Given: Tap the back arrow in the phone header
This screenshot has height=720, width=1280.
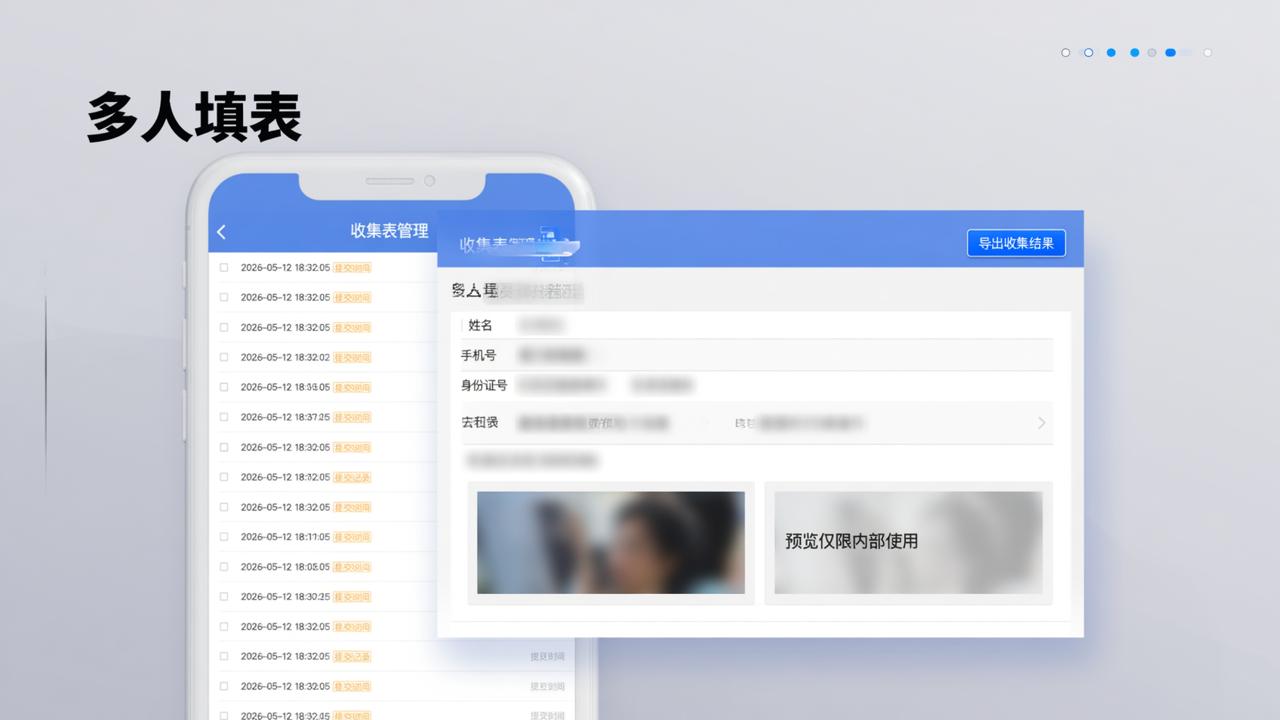Looking at the screenshot, I should coord(221,232).
